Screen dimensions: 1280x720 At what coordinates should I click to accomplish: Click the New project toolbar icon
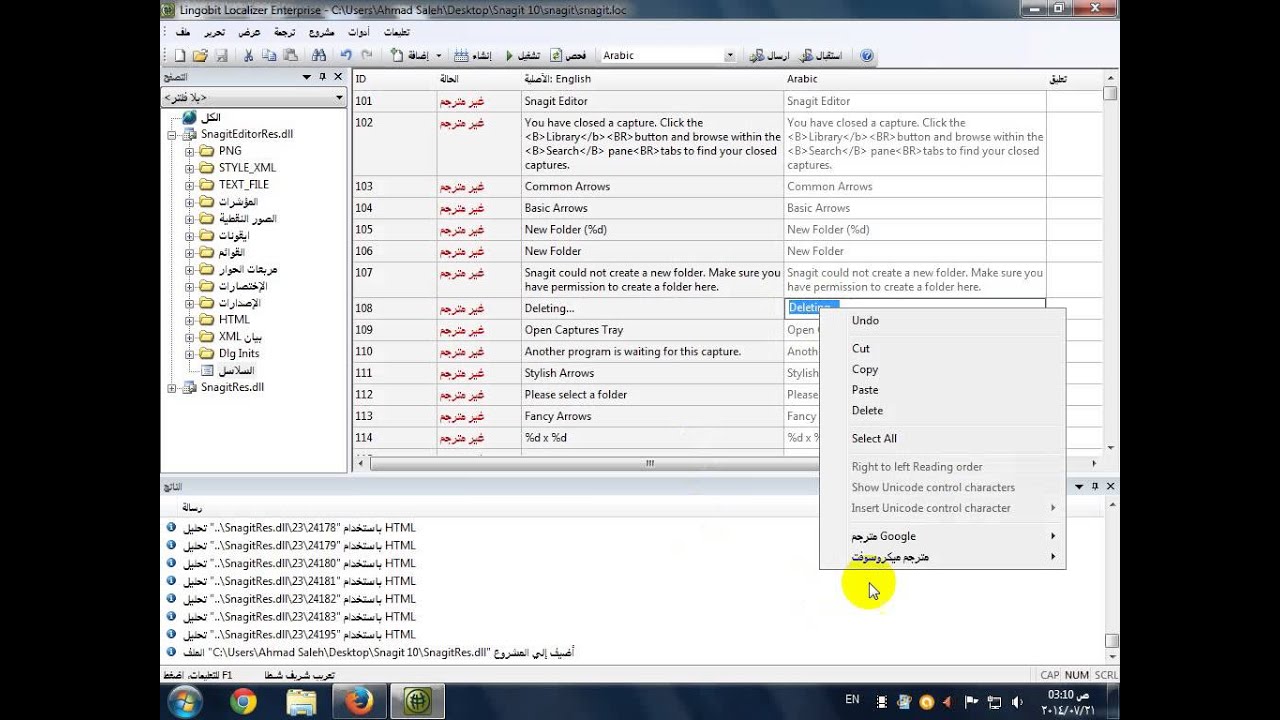pos(181,56)
